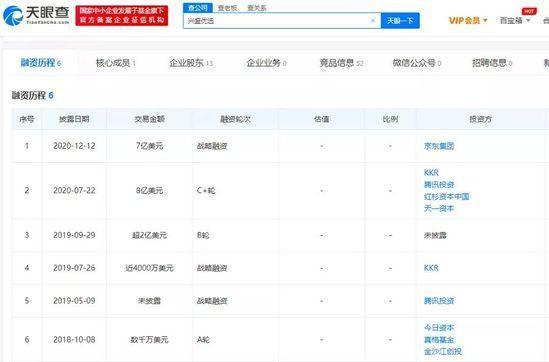Image resolution: width=549 pixels, height=362 pixels.
Task: Click the red official credit agency banner
Action: click(122, 15)
